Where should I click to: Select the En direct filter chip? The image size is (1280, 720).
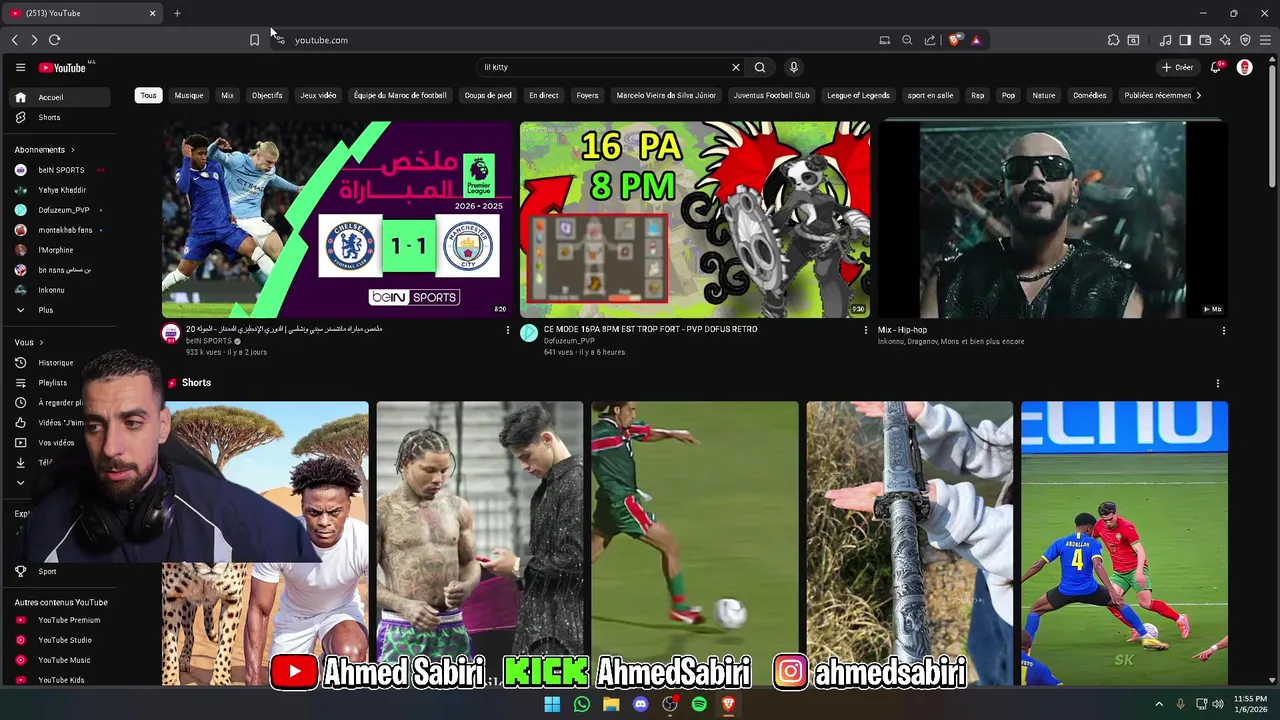click(x=544, y=95)
